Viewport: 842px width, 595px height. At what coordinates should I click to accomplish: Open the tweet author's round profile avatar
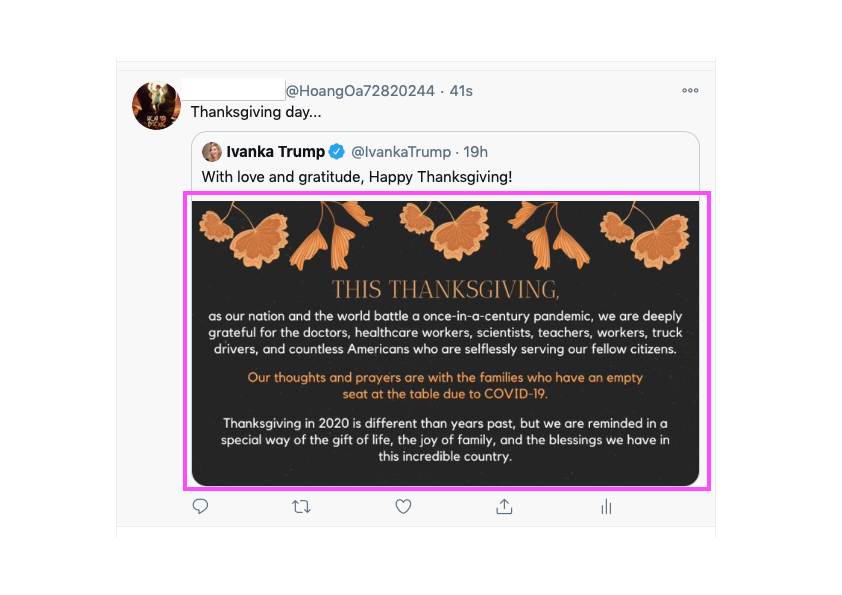[x=157, y=106]
